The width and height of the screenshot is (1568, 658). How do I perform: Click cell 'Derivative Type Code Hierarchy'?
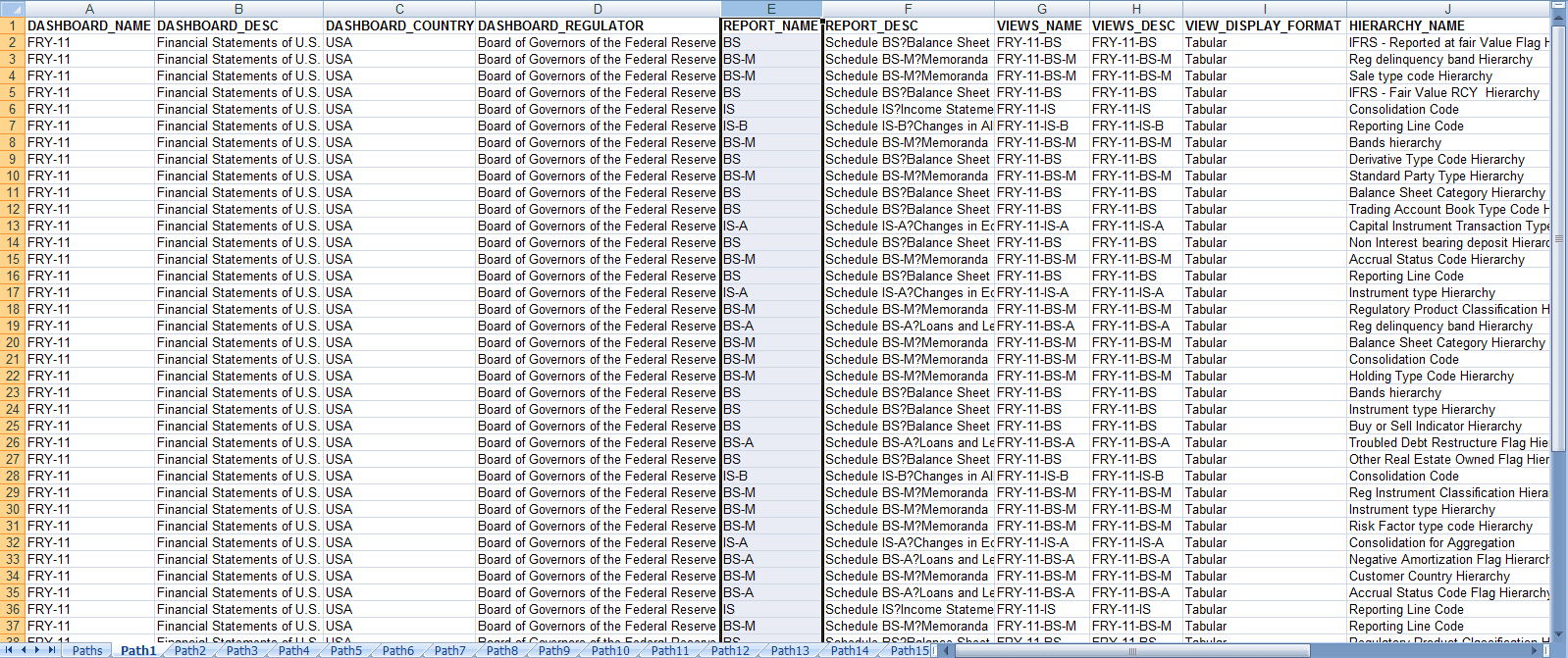tap(1448, 159)
